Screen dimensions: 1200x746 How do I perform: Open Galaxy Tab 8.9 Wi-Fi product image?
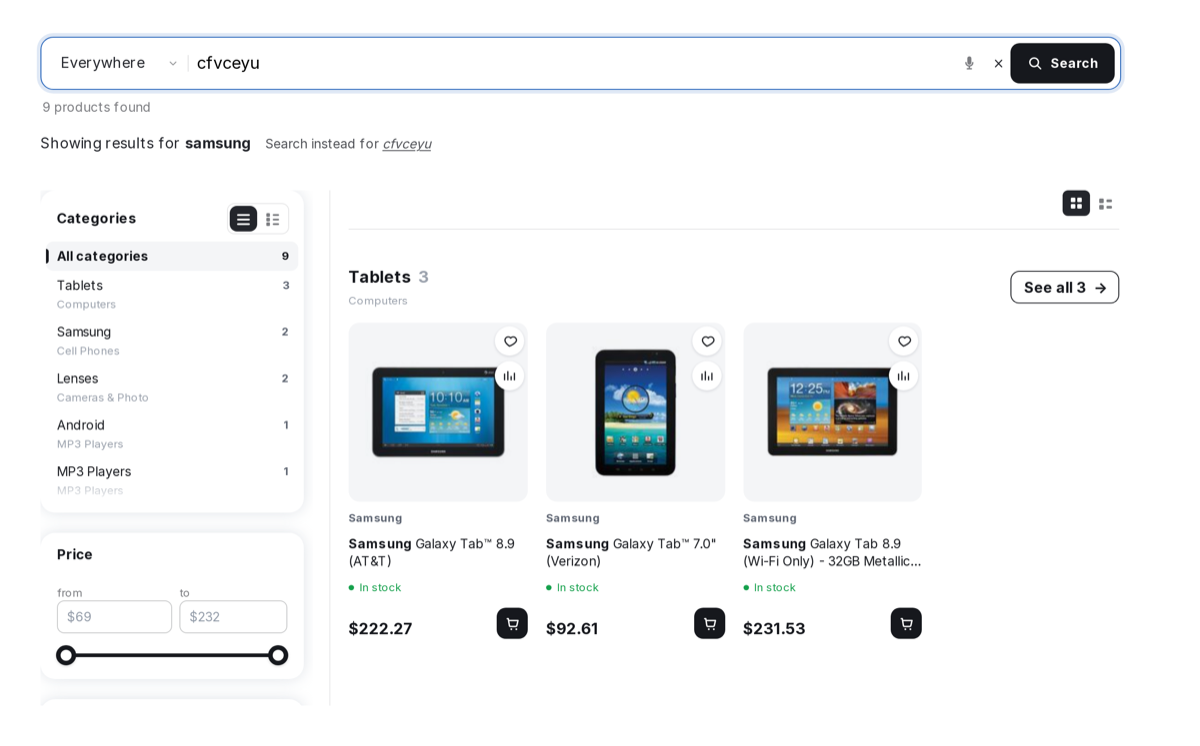click(832, 412)
